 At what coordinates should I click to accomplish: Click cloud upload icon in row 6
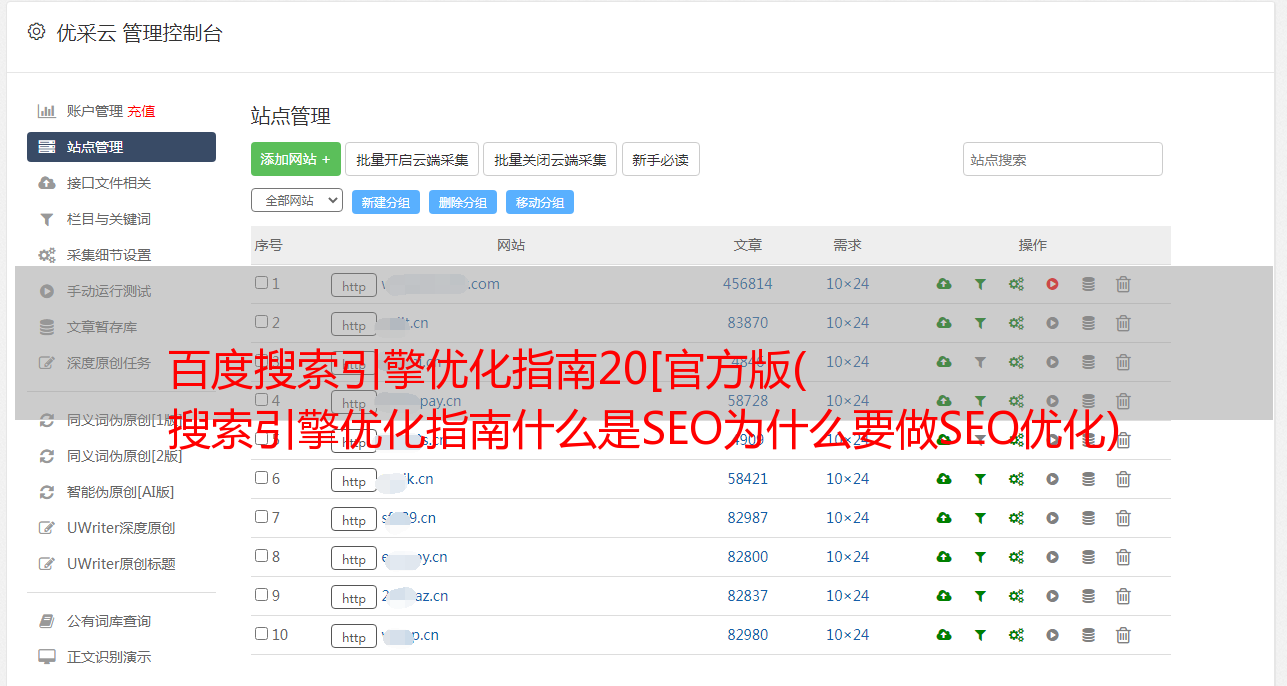tap(944, 479)
